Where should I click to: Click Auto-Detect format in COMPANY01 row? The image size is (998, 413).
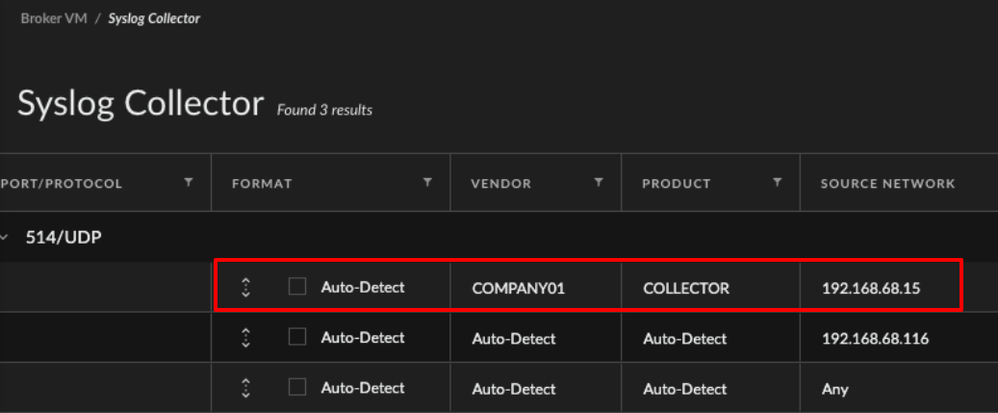tap(362, 287)
